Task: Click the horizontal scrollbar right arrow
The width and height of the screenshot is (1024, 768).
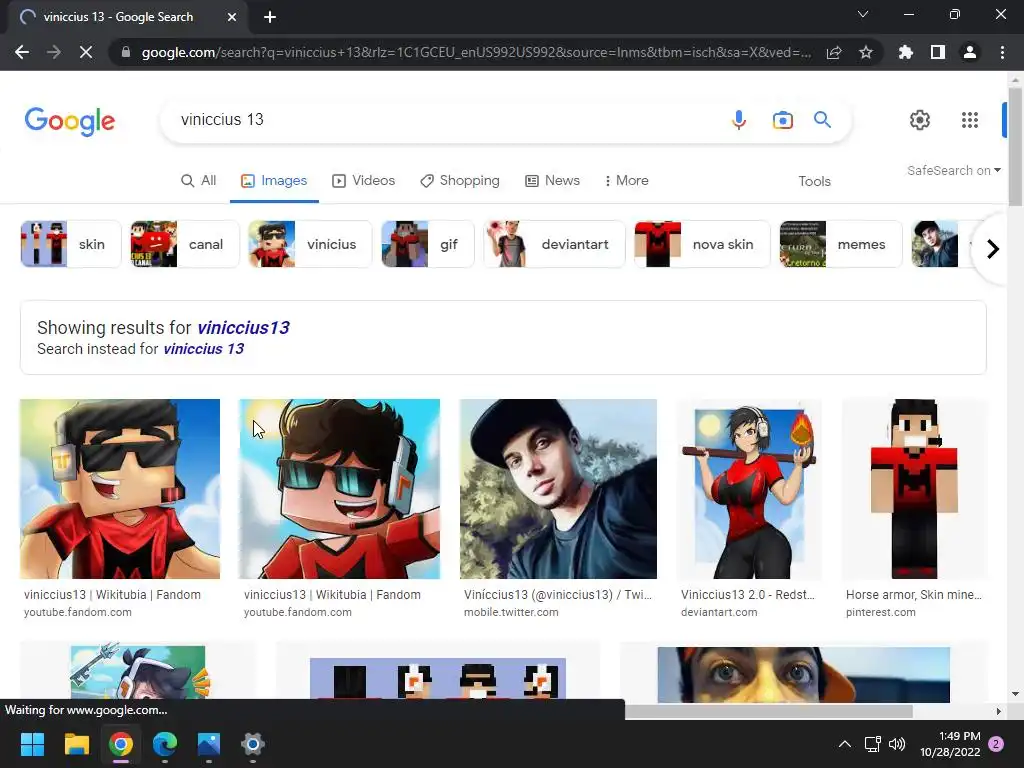Action: pyautogui.click(x=999, y=711)
